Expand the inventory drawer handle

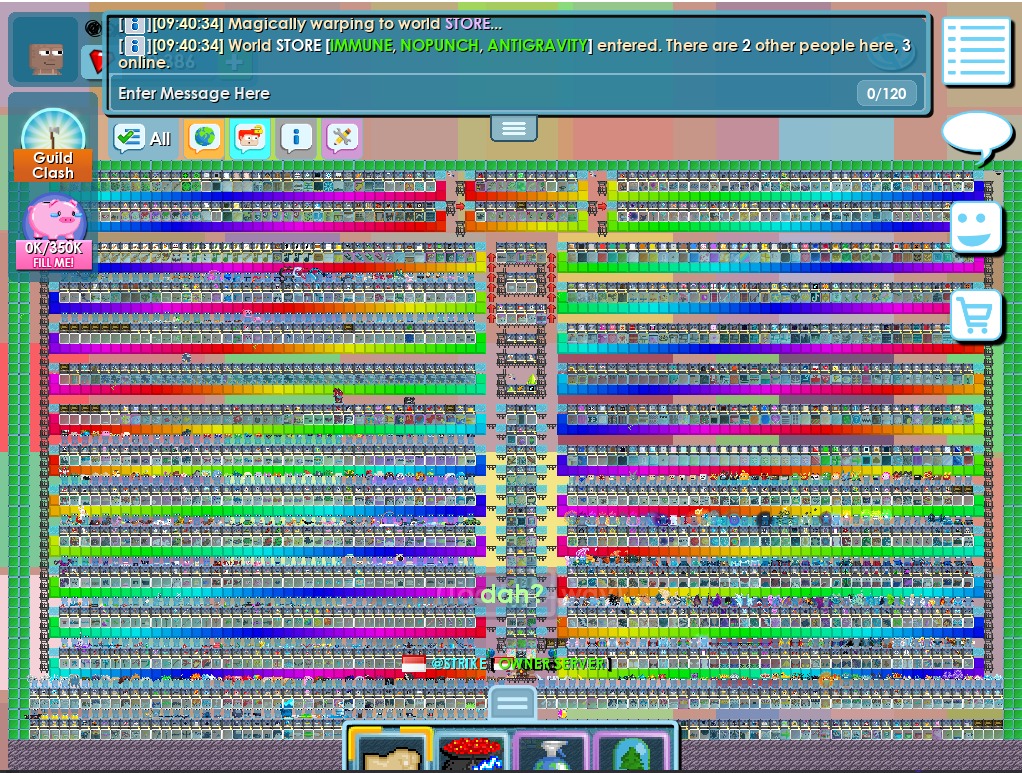tap(512, 703)
